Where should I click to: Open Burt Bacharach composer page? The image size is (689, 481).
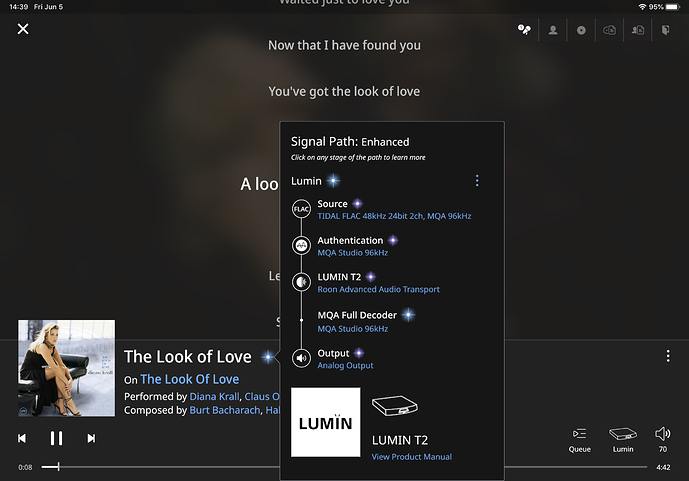(225, 410)
